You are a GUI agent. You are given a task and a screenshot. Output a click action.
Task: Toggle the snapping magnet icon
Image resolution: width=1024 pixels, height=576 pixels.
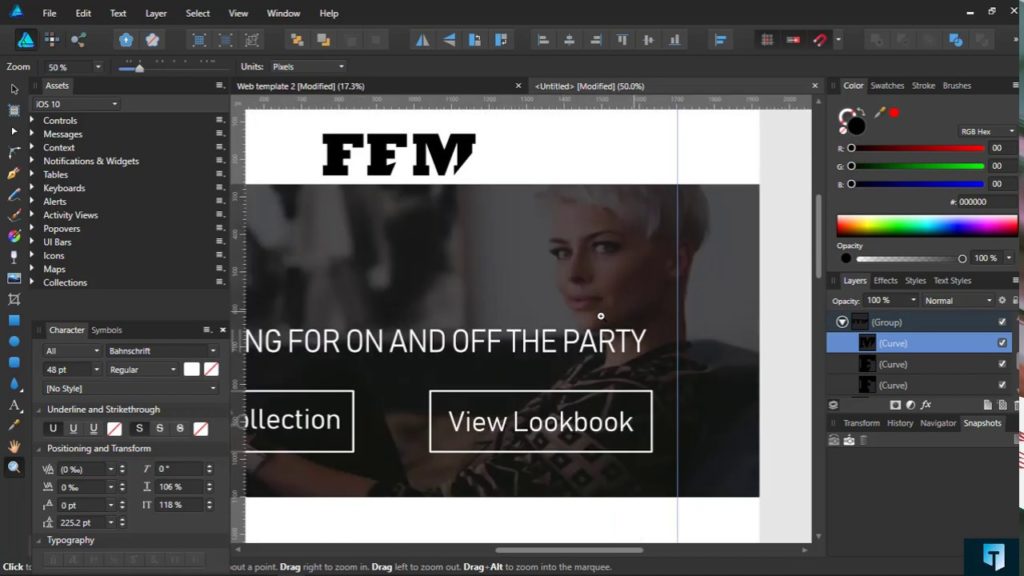[x=820, y=40]
